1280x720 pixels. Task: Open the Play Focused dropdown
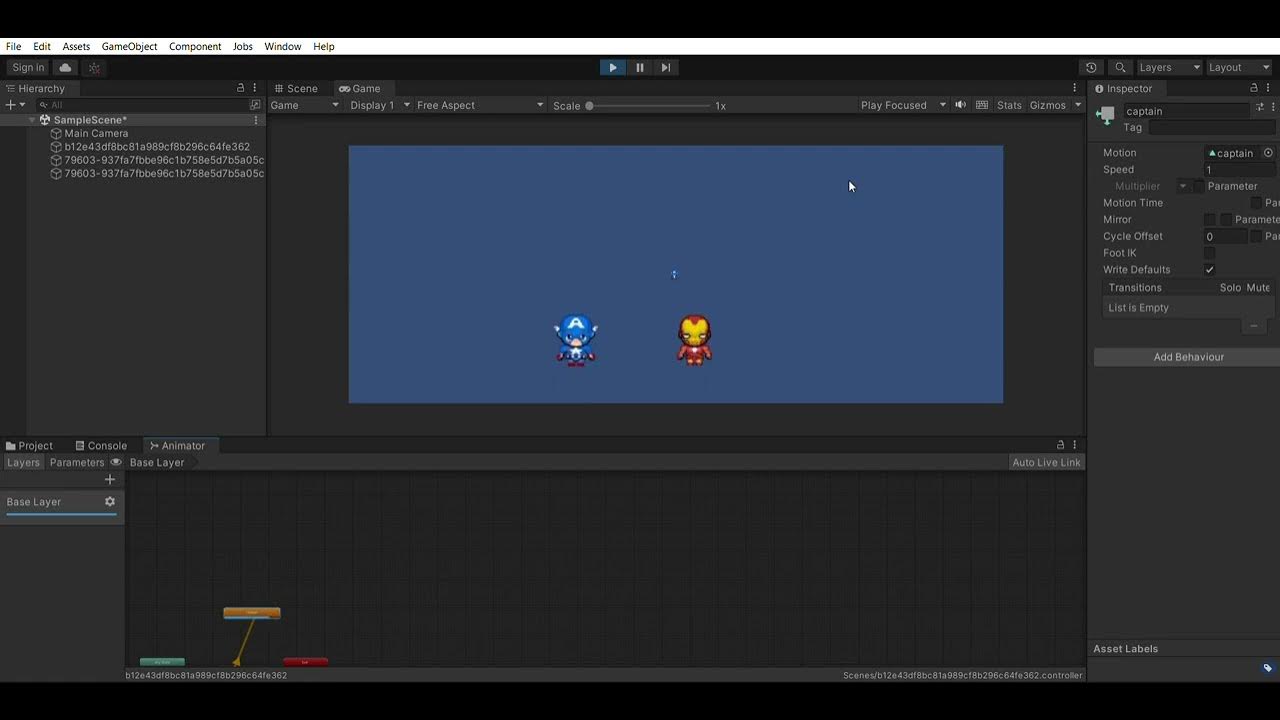tap(903, 105)
